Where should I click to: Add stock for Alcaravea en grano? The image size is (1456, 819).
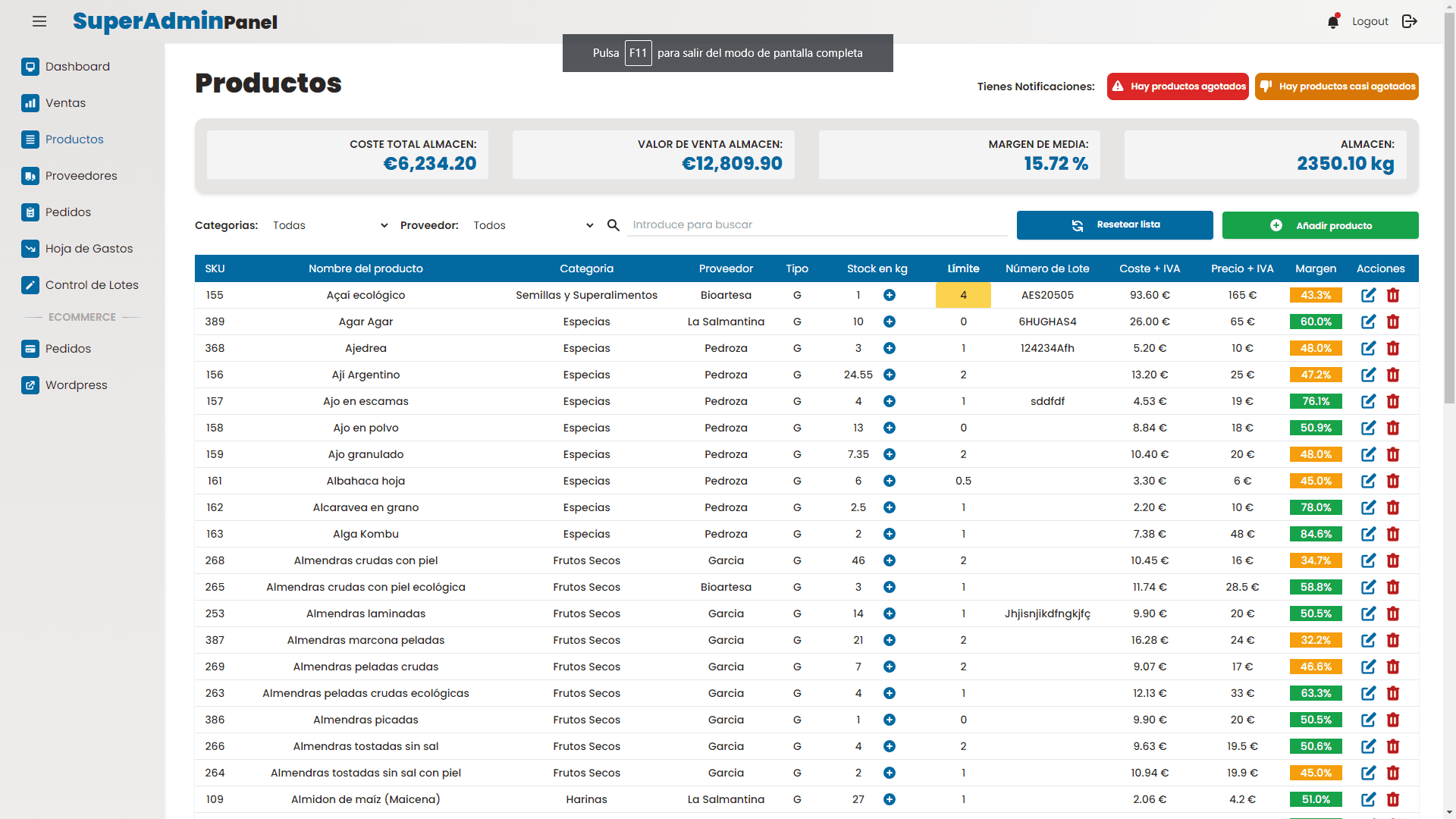tap(890, 507)
